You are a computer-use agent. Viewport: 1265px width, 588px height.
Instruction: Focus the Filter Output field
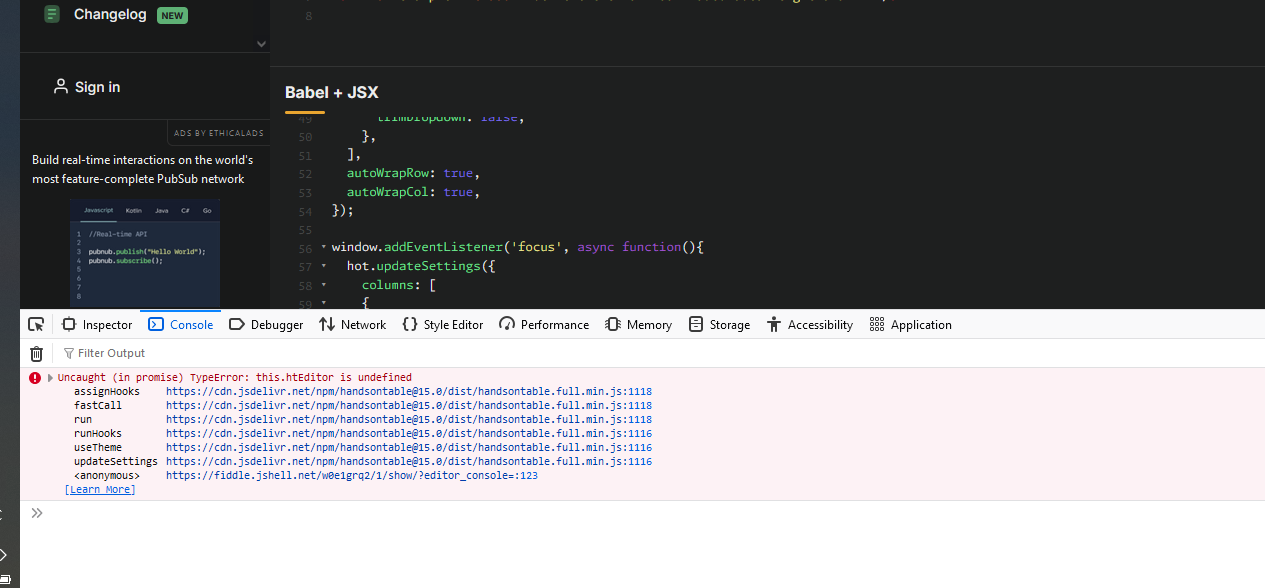click(x=660, y=353)
